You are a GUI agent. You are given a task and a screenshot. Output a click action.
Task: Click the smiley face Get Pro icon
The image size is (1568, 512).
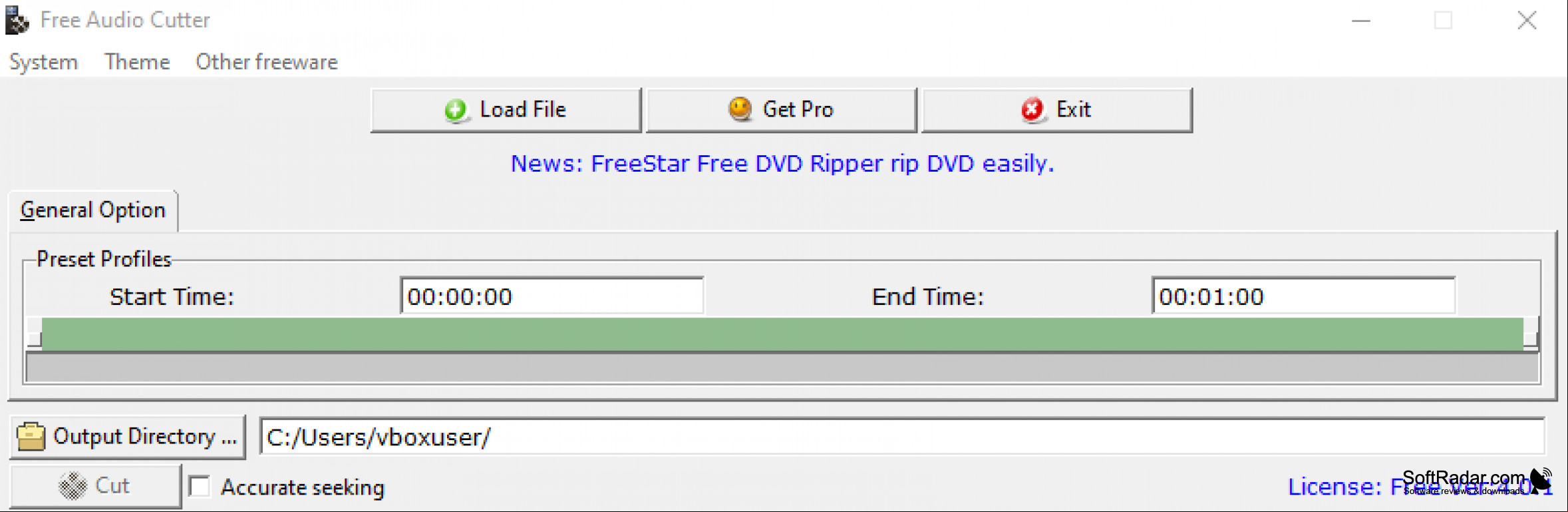[740, 109]
